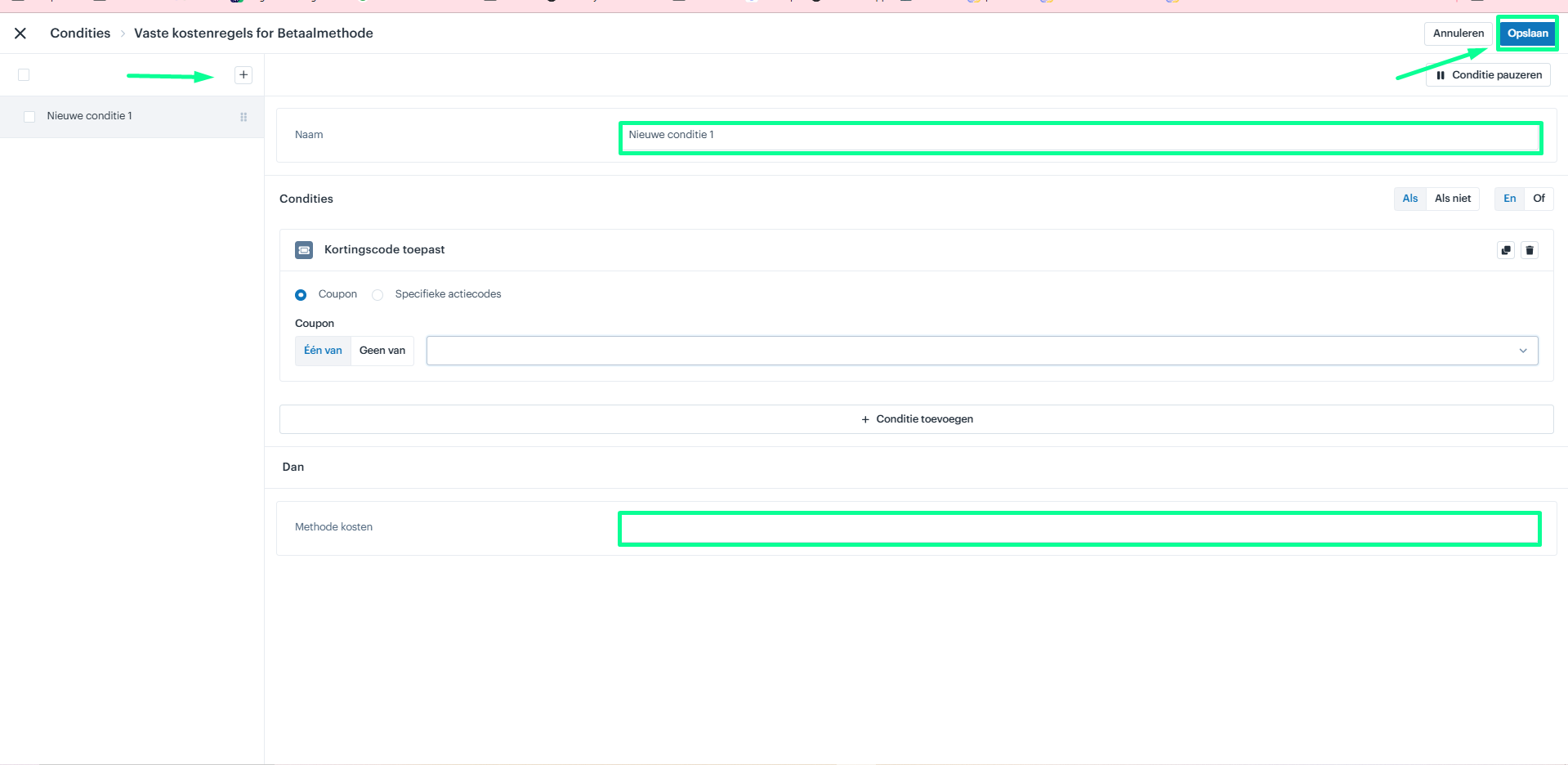This screenshot has height=765, width=1568.
Task: Delete the Kortingscode toepast condition with the trash icon
Action: [1530, 250]
